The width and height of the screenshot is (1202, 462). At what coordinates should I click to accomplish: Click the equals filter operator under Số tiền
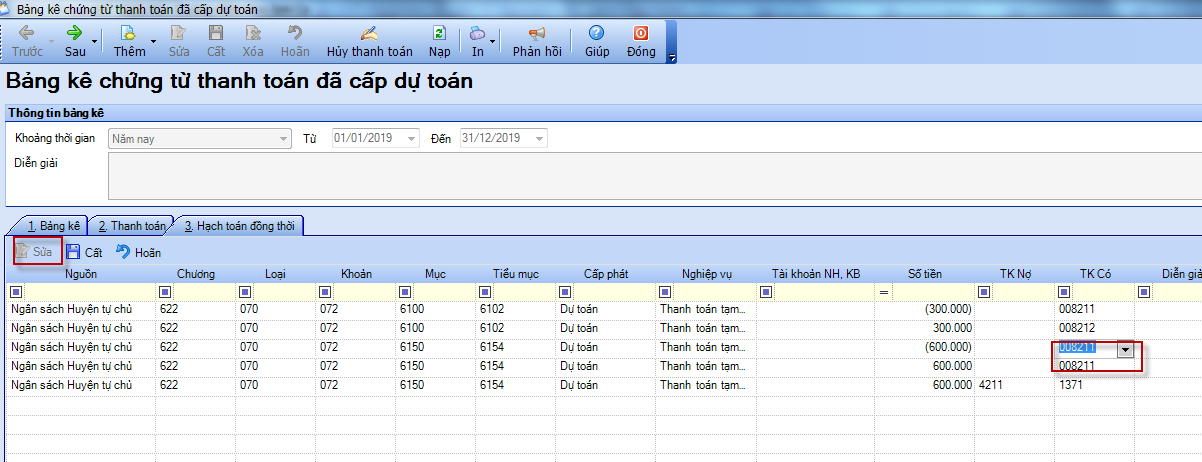[x=884, y=292]
